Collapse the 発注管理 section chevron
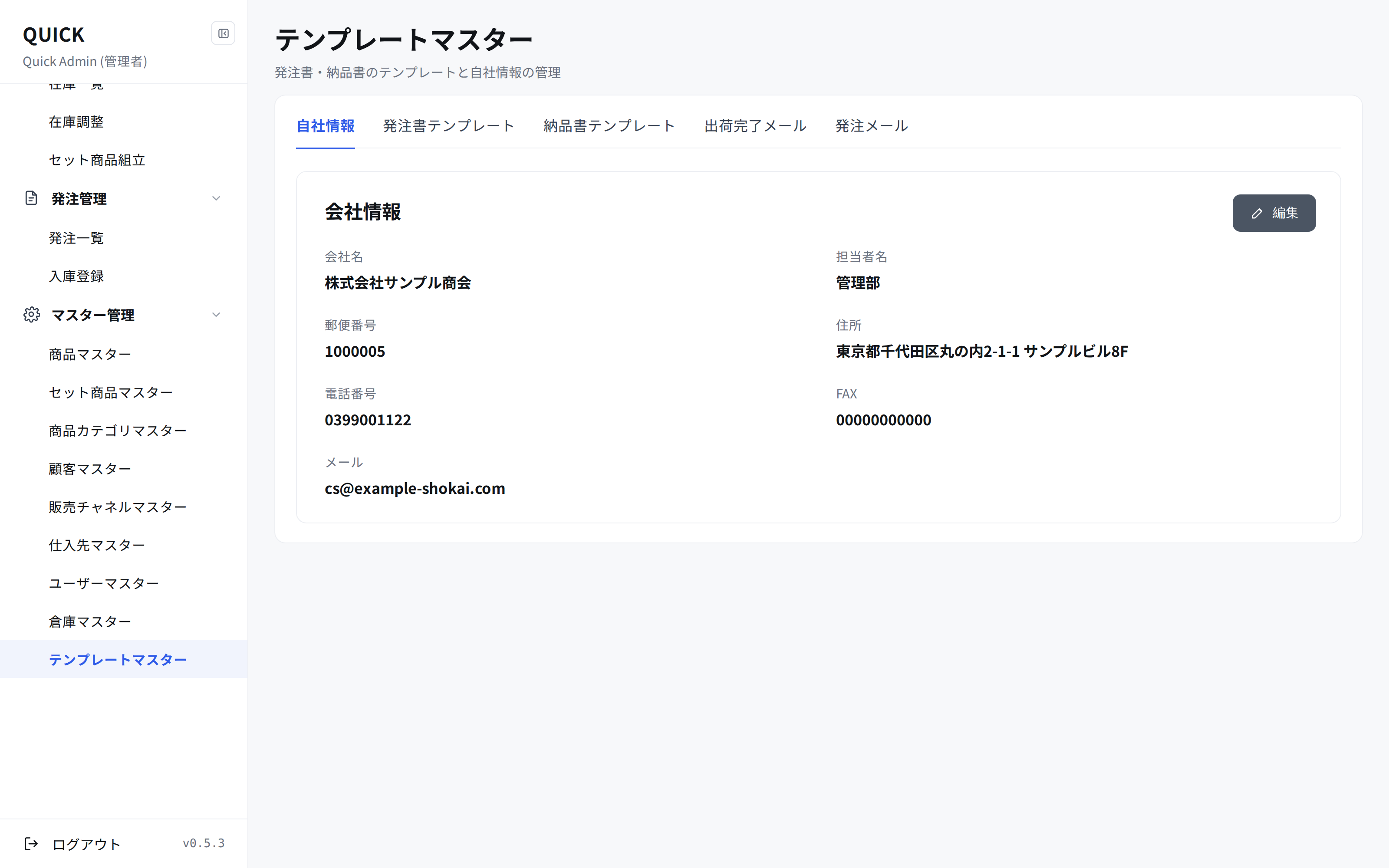 [x=217, y=199]
